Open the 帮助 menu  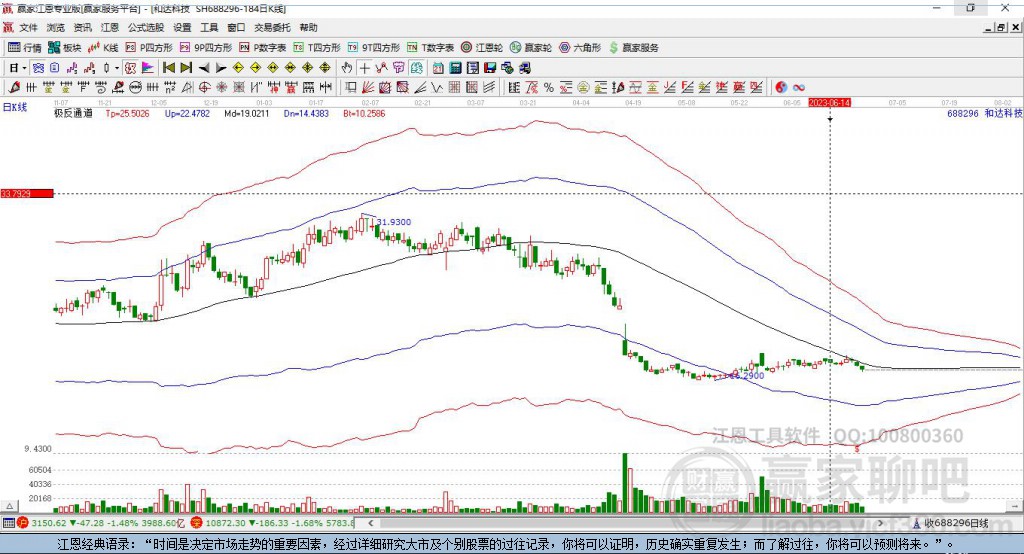[308, 27]
